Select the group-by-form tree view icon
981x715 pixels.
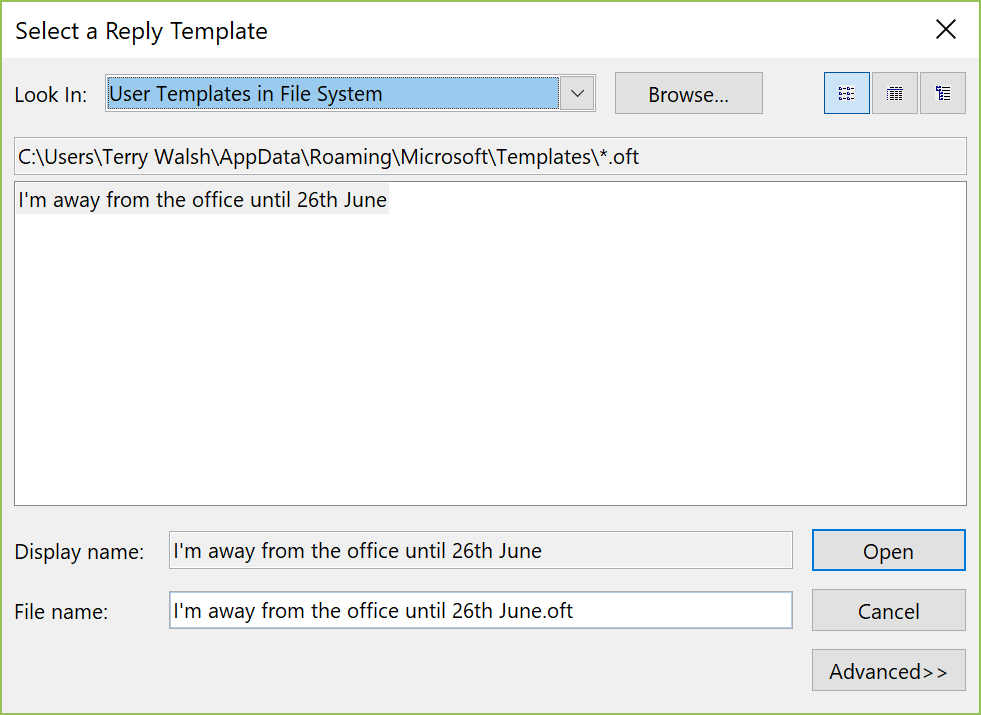point(943,93)
